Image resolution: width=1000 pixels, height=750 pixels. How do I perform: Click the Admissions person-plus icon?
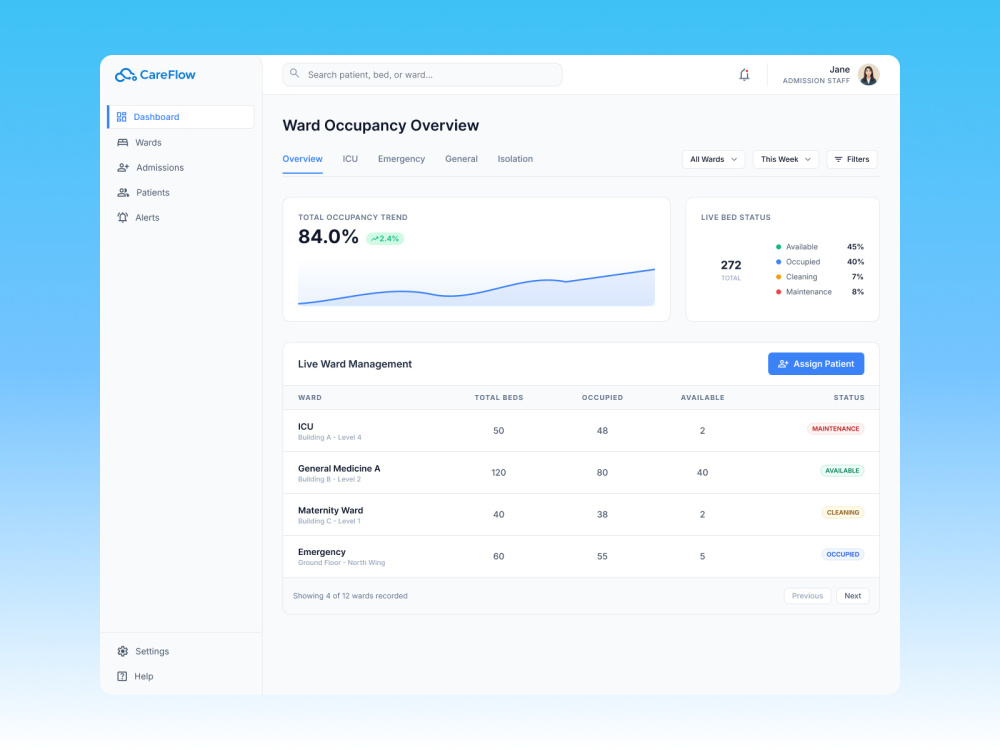(x=123, y=168)
